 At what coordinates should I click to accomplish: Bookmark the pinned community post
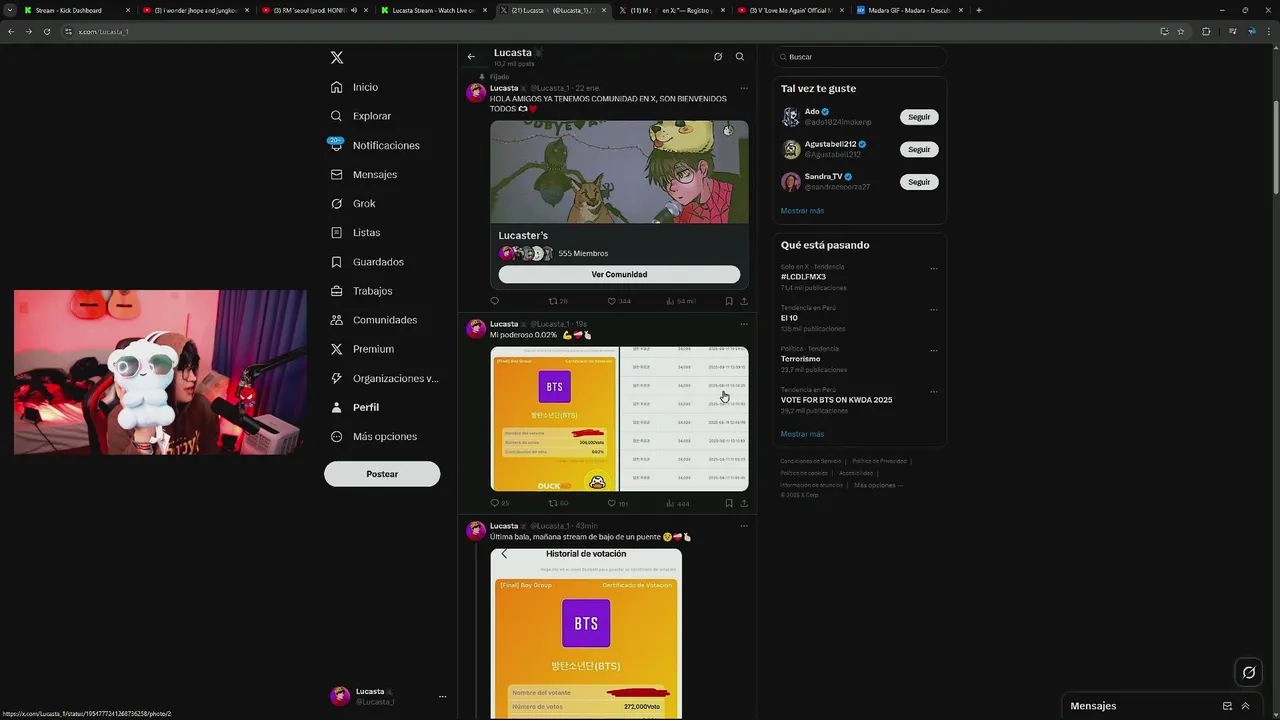(x=729, y=301)
